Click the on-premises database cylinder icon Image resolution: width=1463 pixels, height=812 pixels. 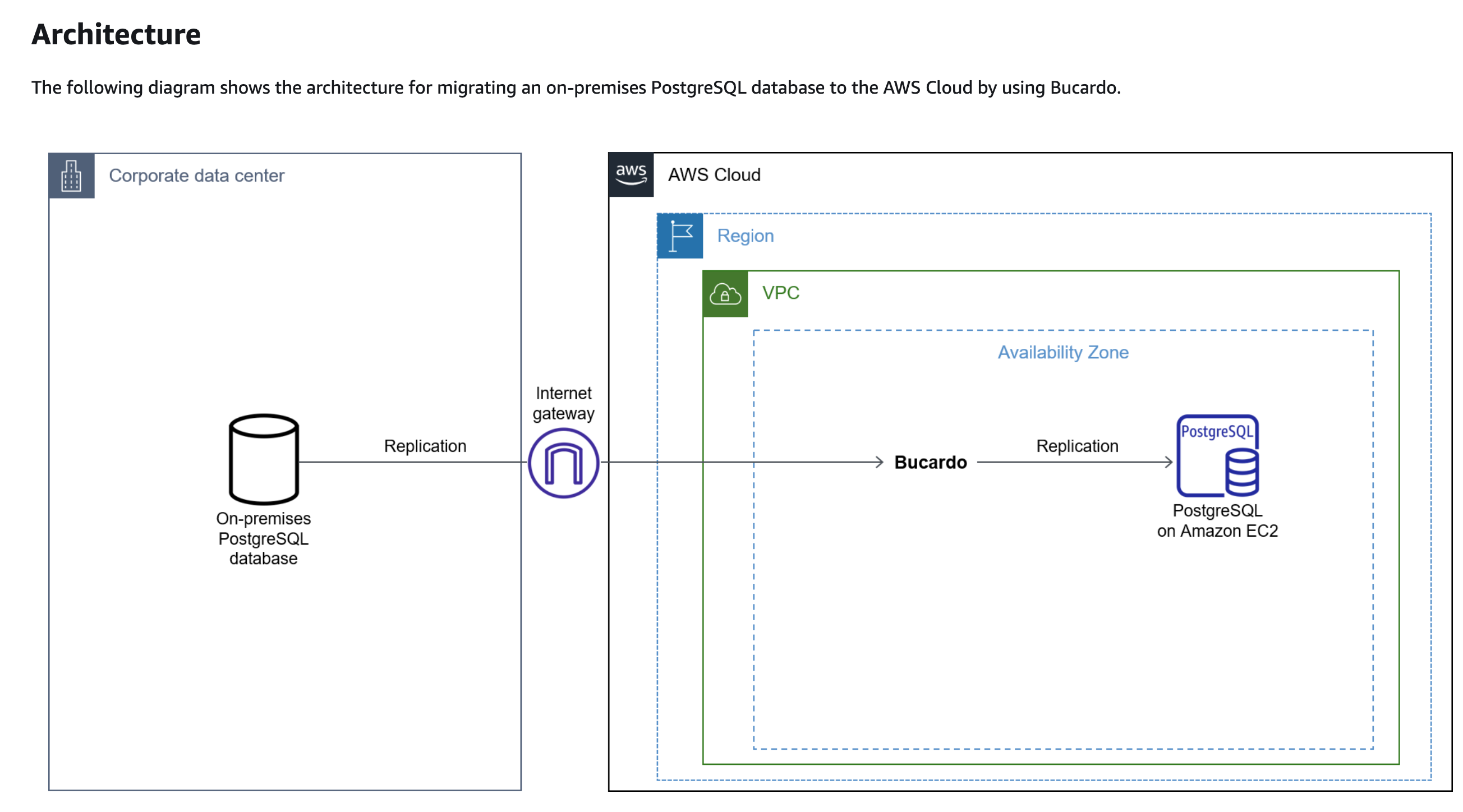264,459
